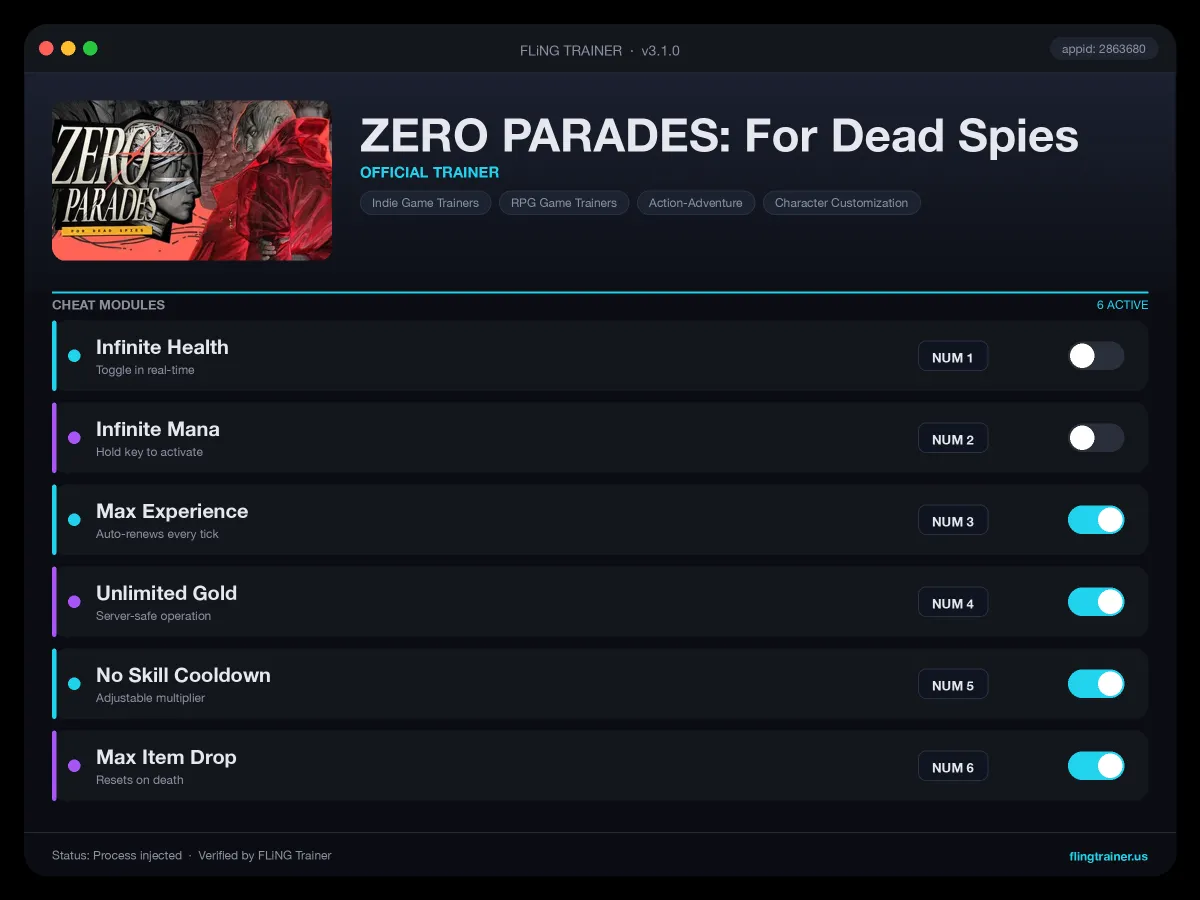Turn off the No Skill Cooldown toggle
The width and height of the screenshot is (1200, 900).
pos(1096,684)
